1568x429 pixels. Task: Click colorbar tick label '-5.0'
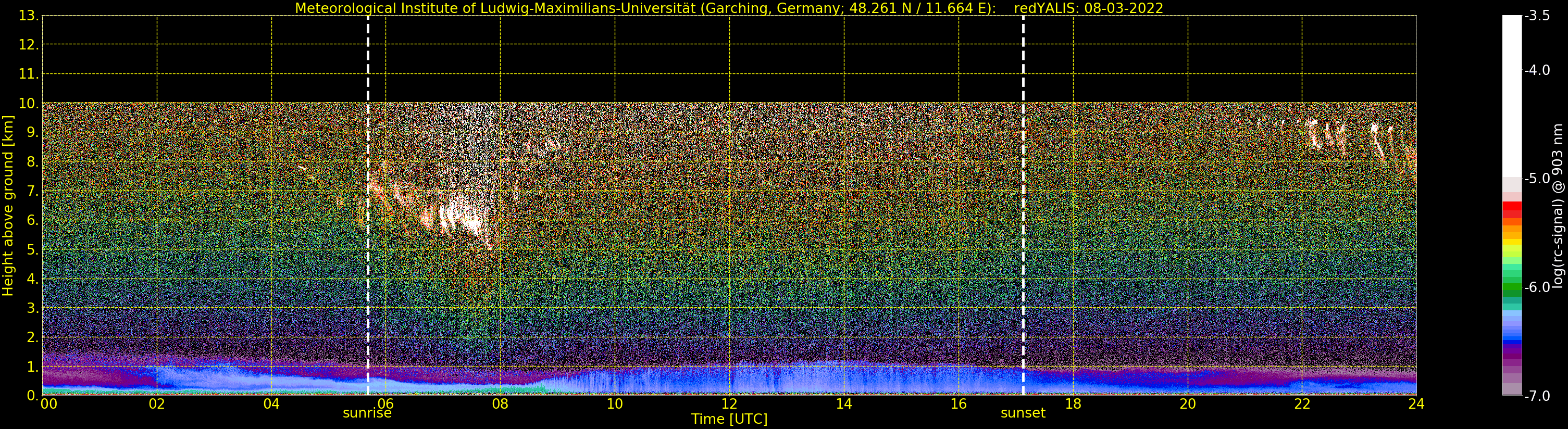[x=1537, y=178]
